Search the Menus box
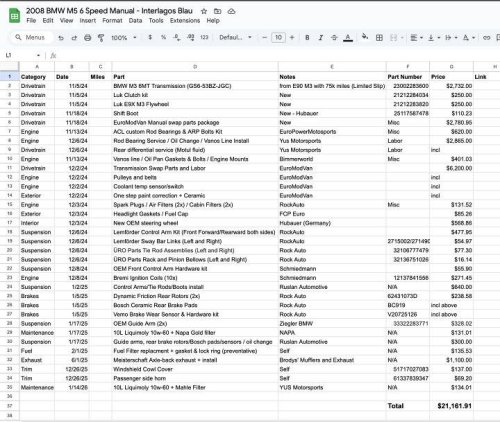Screen dimensions: 500x422 (x=31, y=37)
